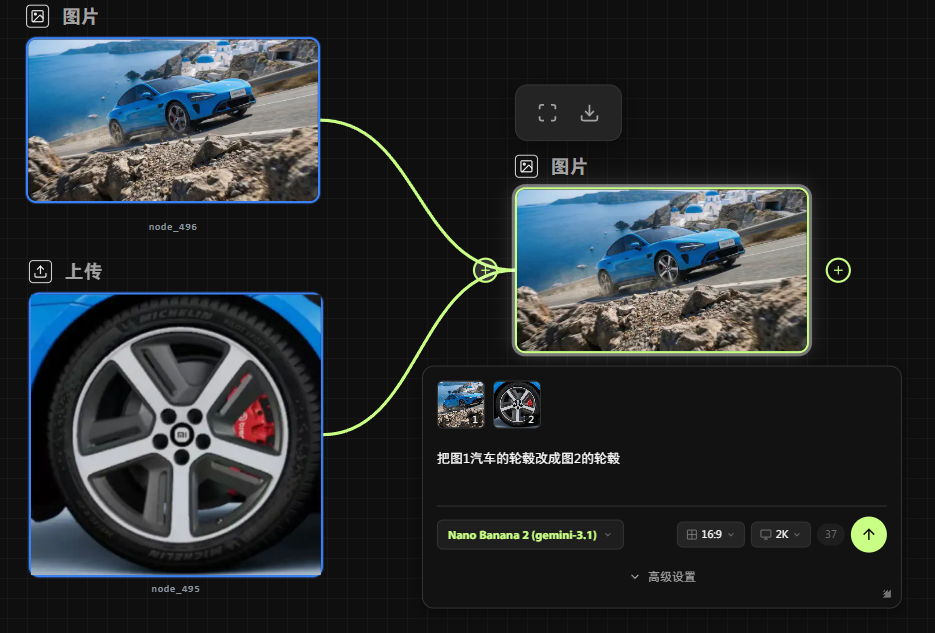Click the fullscreen expand icon above output

pyautogui.click(x=547, y=113)
